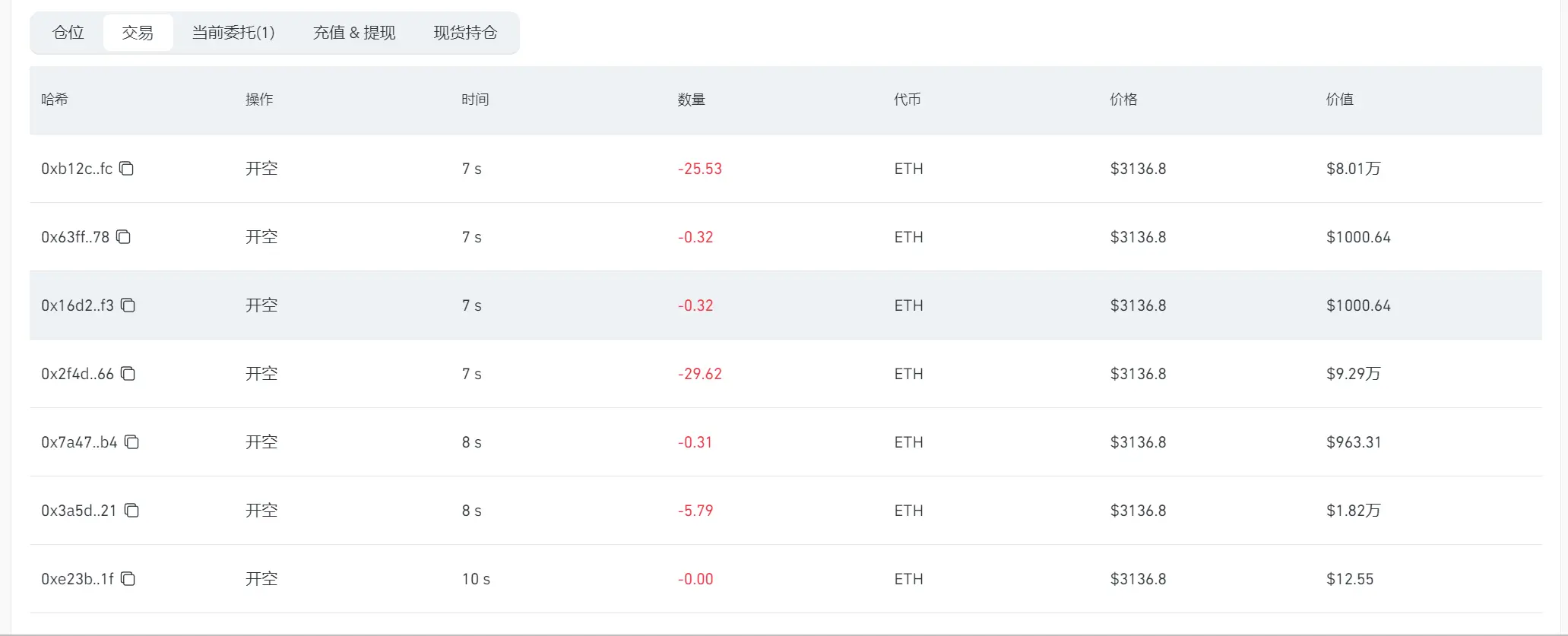
Task: Copy hash 0x16d2..f3 using copy icon
Action: pos(128,305)
